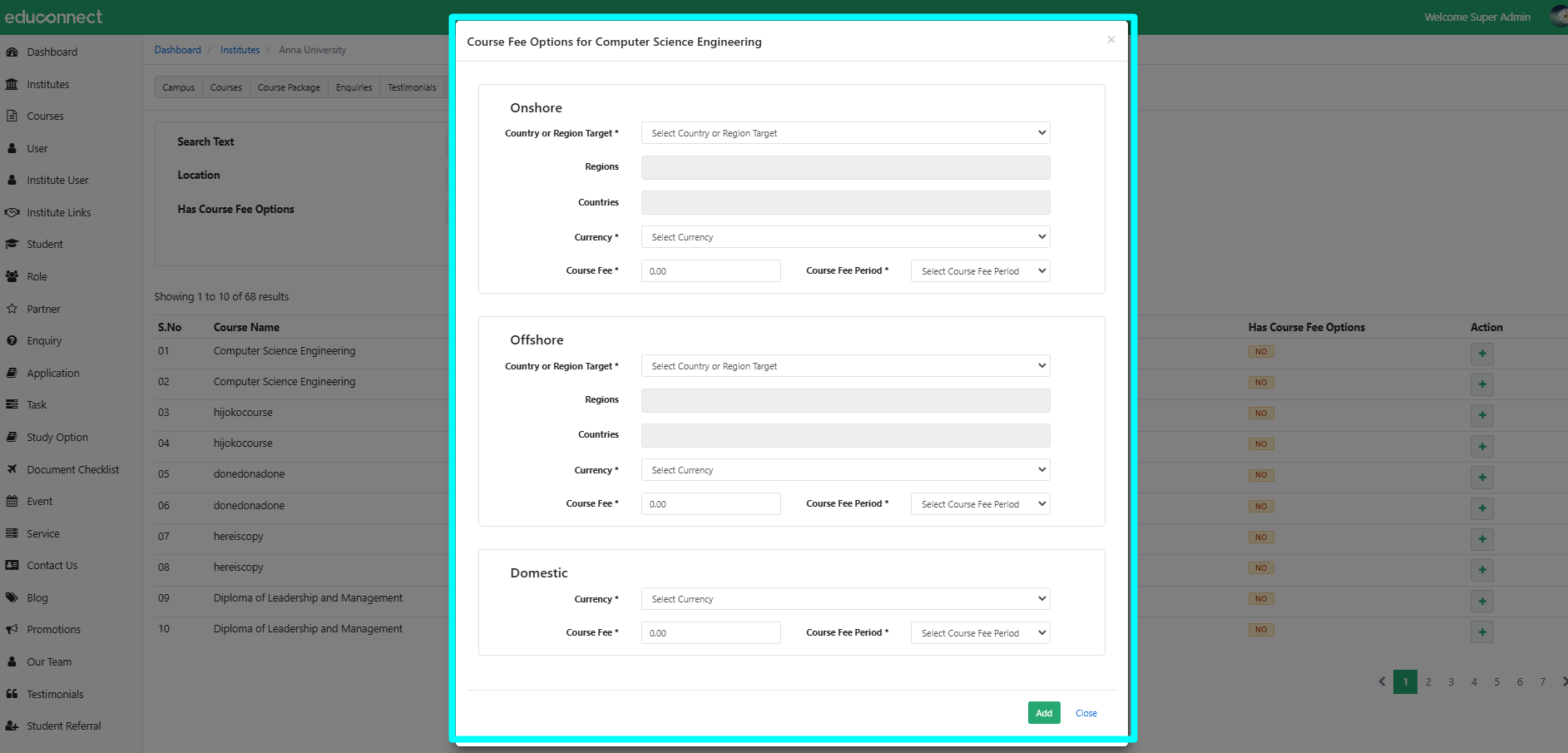Click plus action icon for course row 01
The height and width of the screenshot is (753, 1568).
pyautogui.click(x=1482, y=354)
